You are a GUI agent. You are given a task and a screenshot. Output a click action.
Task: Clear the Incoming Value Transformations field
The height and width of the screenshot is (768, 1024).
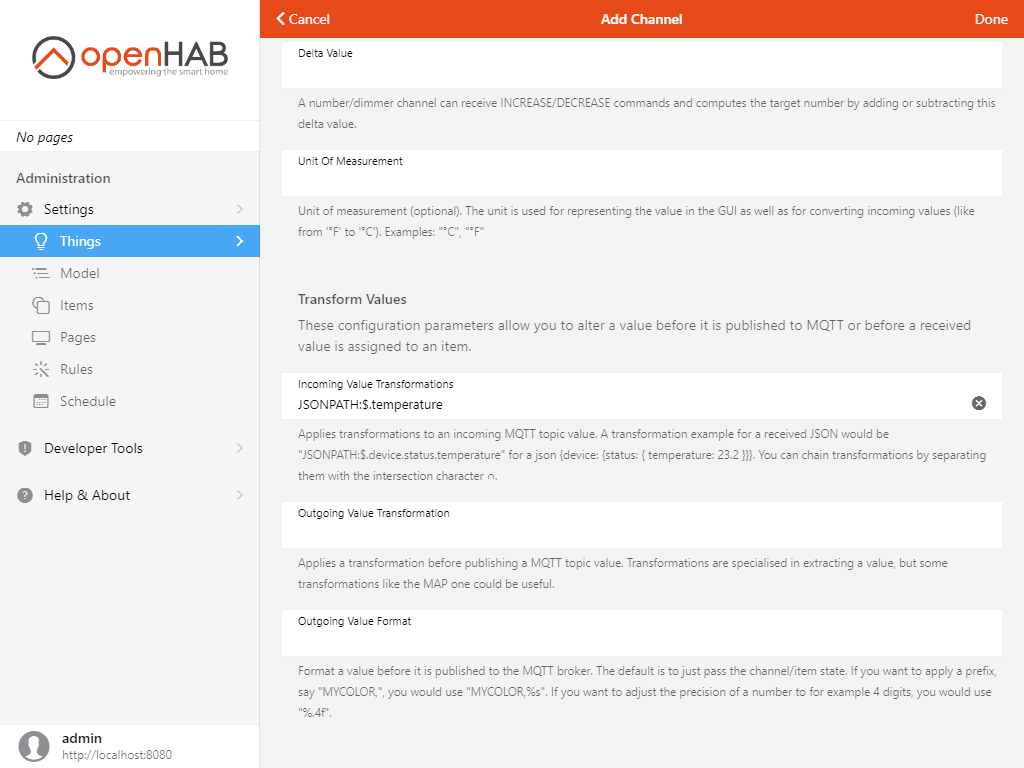pos(979,403)
